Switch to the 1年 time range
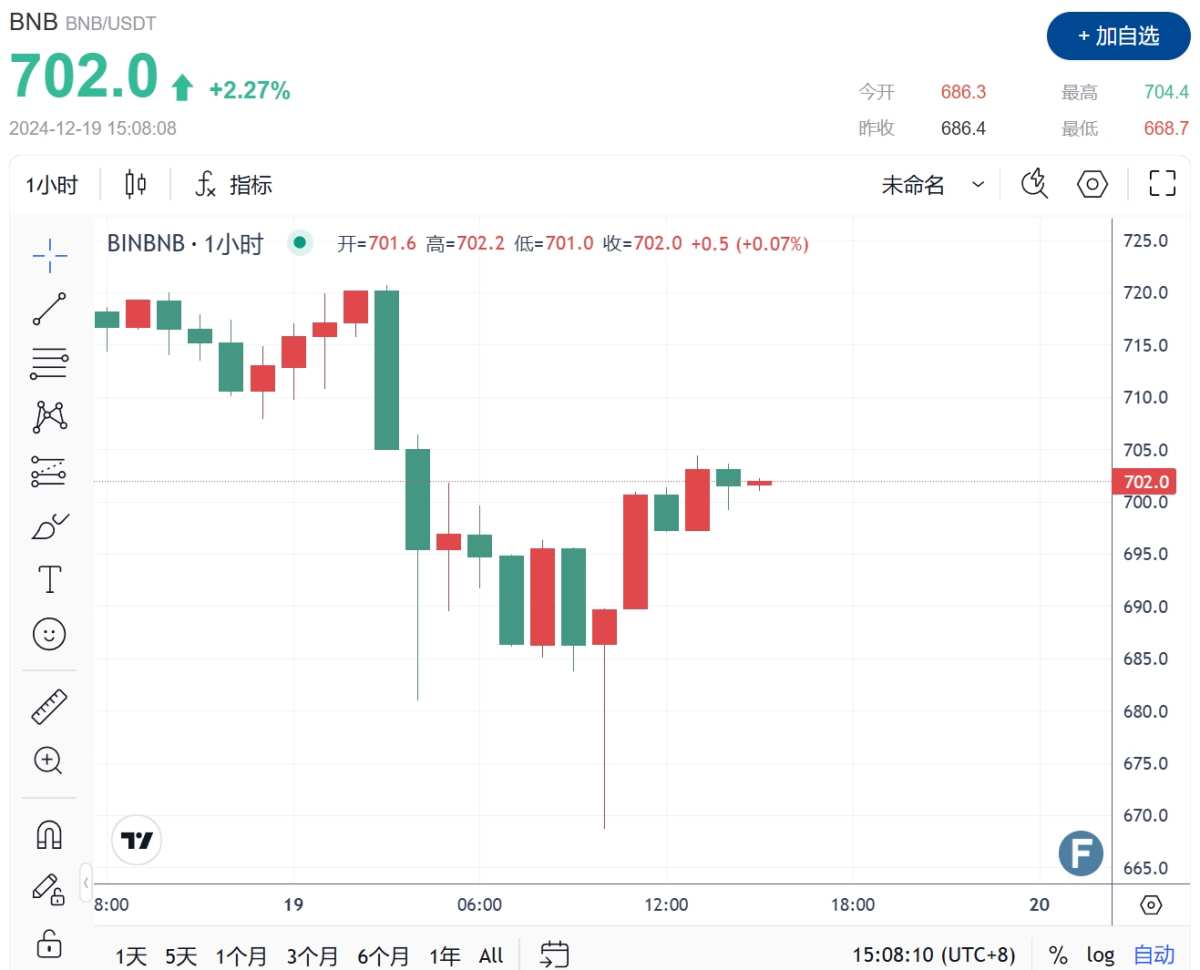 tap(445, 955)
